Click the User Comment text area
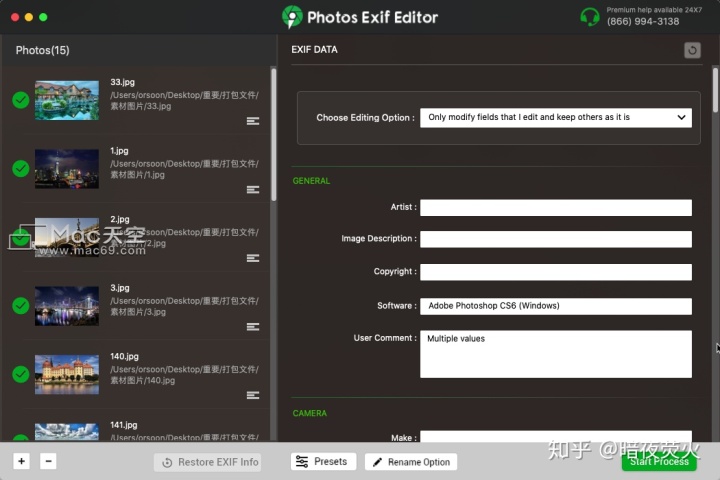Screen dimensions: 720x480 pyautogui.click(x=556, y=354)
